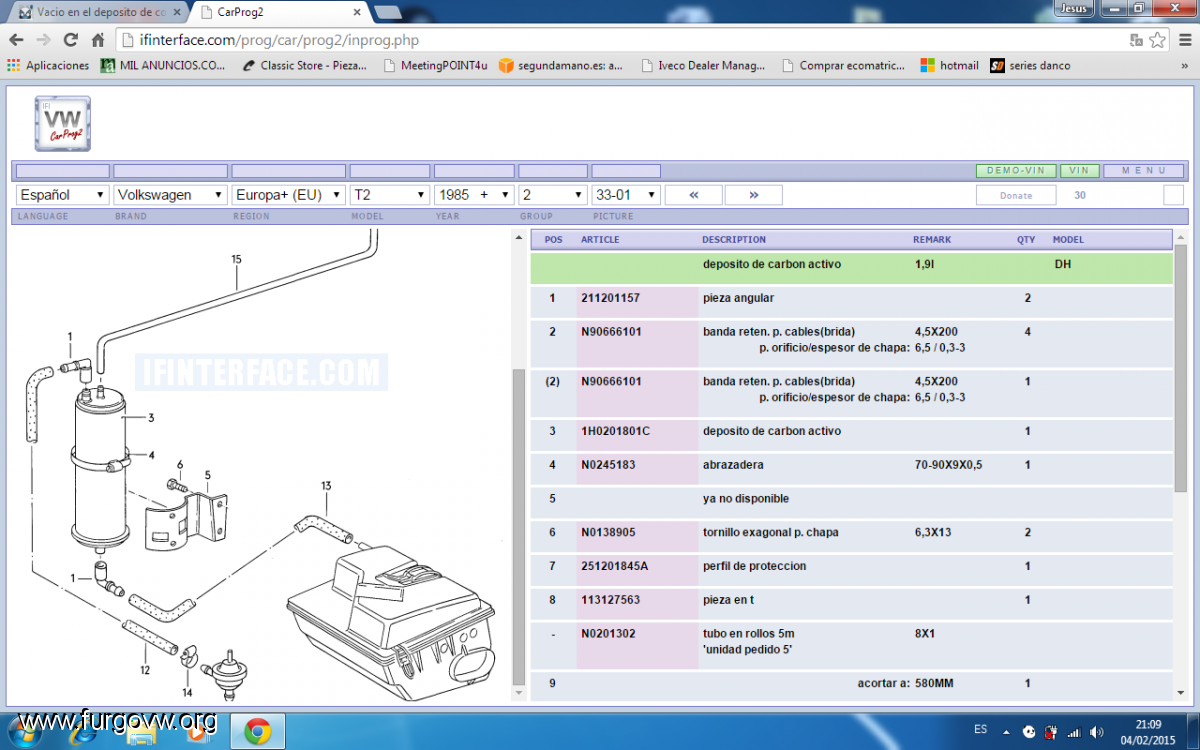Open Comprar ecomatric bookmark
Screen dimensions: 1200x750
point(844,66)
